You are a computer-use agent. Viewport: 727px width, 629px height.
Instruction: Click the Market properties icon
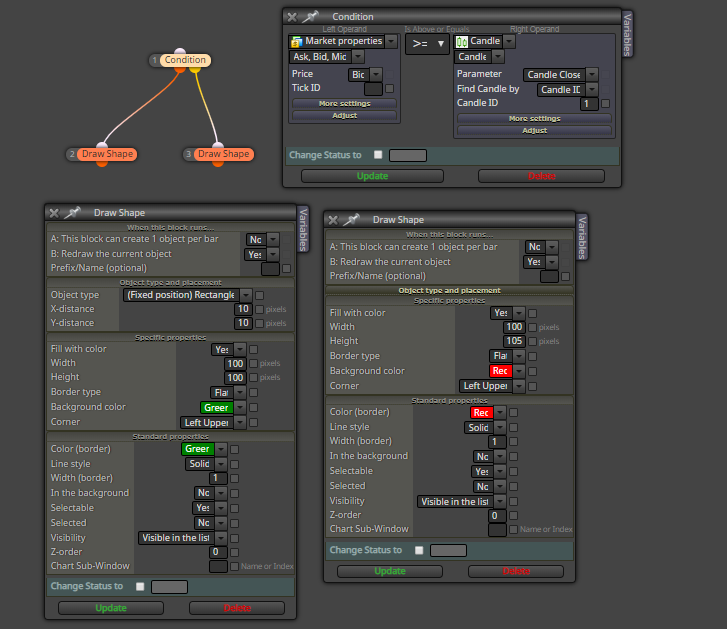click(296, 42)
